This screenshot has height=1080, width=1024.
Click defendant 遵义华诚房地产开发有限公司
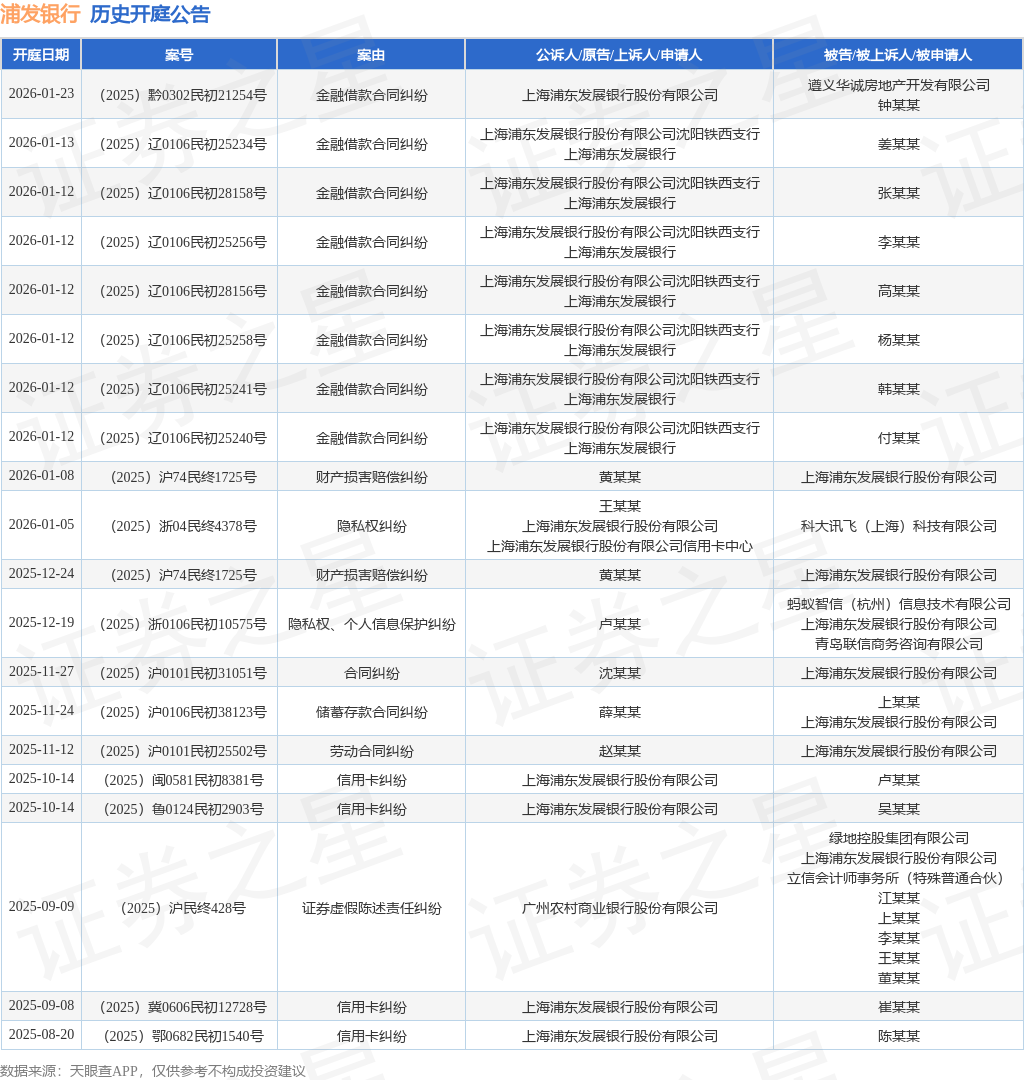[x=899, y=85]
